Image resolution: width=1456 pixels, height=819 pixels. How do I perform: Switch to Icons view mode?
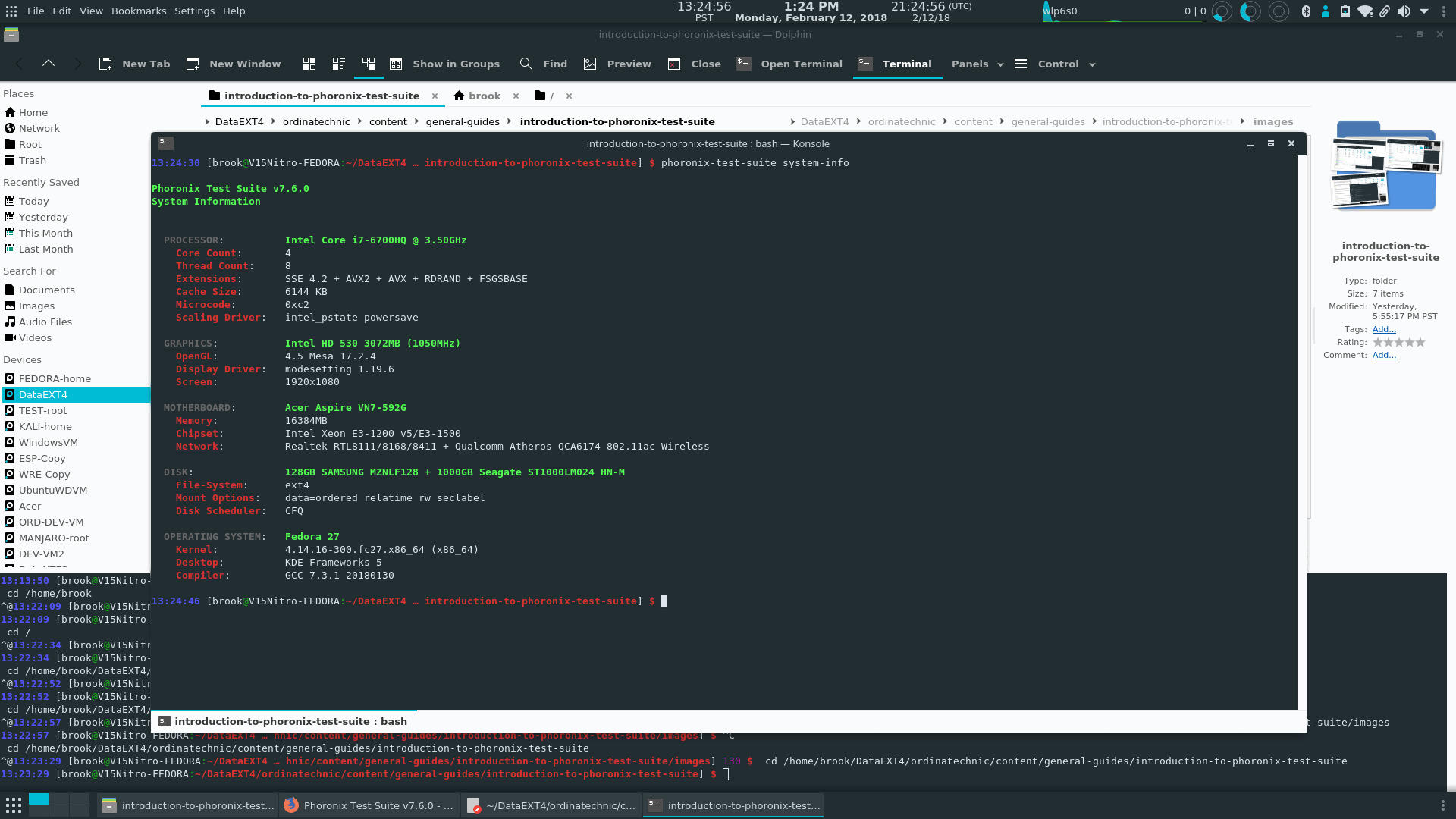pyautogui.click(x=309, y=64)
